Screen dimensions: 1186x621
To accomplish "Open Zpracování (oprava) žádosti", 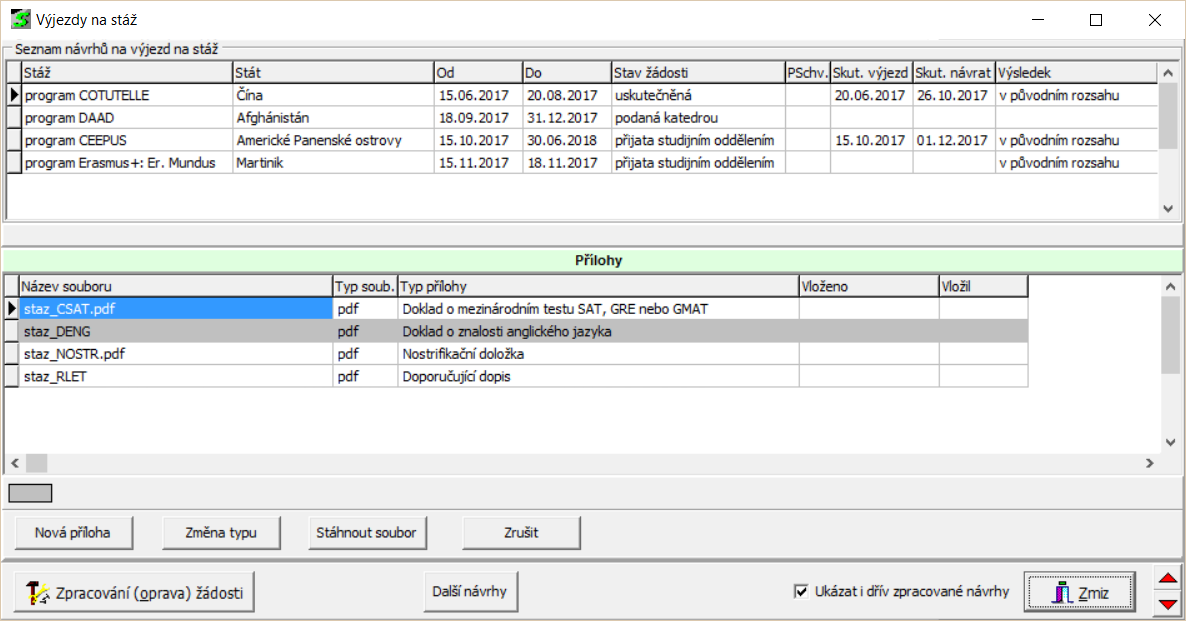I will 134,592.
